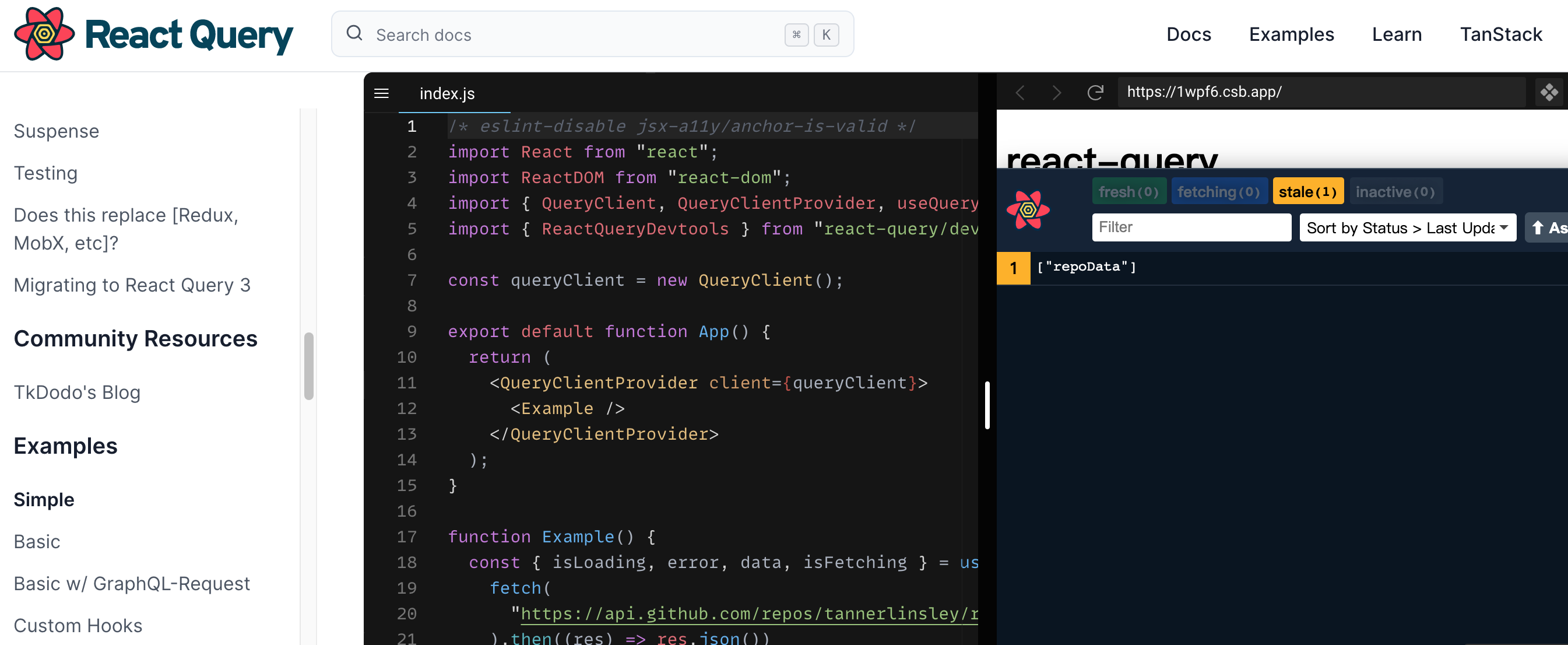
Task: Click the sidebar scrollbar thumb
Action: point(308,366)
